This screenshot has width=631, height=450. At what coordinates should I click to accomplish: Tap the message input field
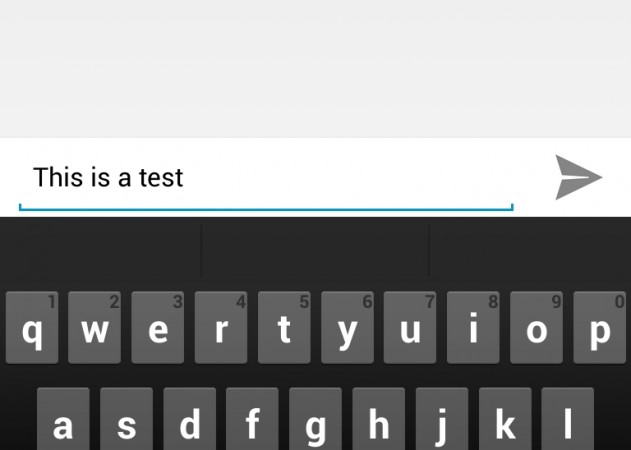(266, 178)
